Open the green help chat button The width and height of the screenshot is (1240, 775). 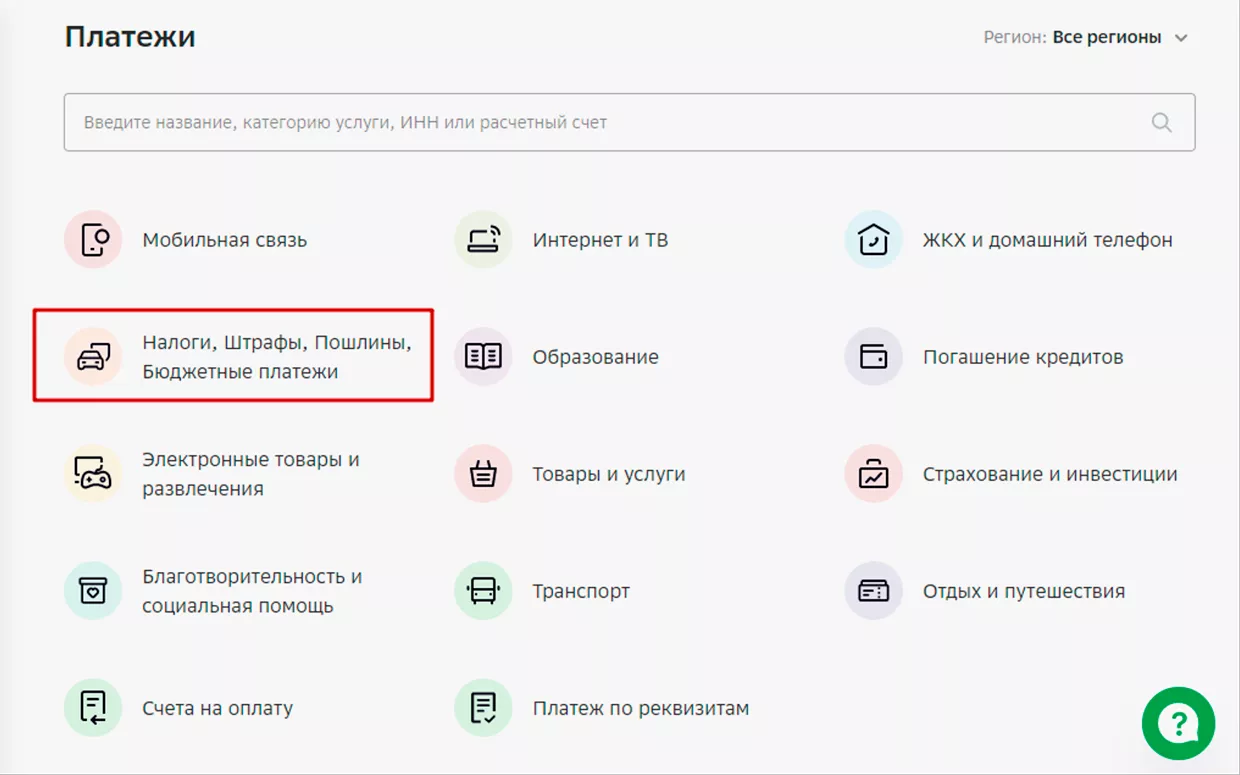point(1178,723)
